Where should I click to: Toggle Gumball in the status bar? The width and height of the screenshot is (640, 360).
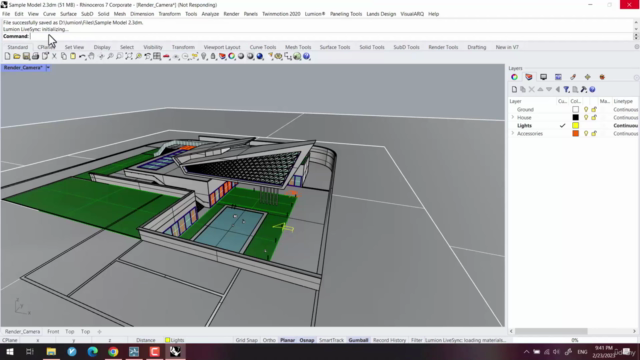(358, 340)
